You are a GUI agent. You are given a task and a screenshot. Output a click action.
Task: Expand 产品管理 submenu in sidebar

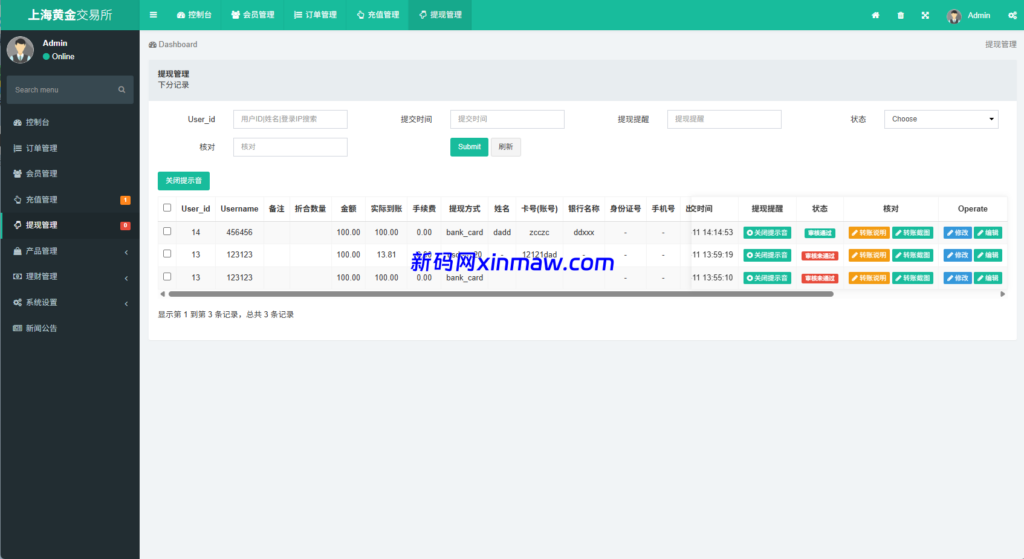[x=70, y=251]
